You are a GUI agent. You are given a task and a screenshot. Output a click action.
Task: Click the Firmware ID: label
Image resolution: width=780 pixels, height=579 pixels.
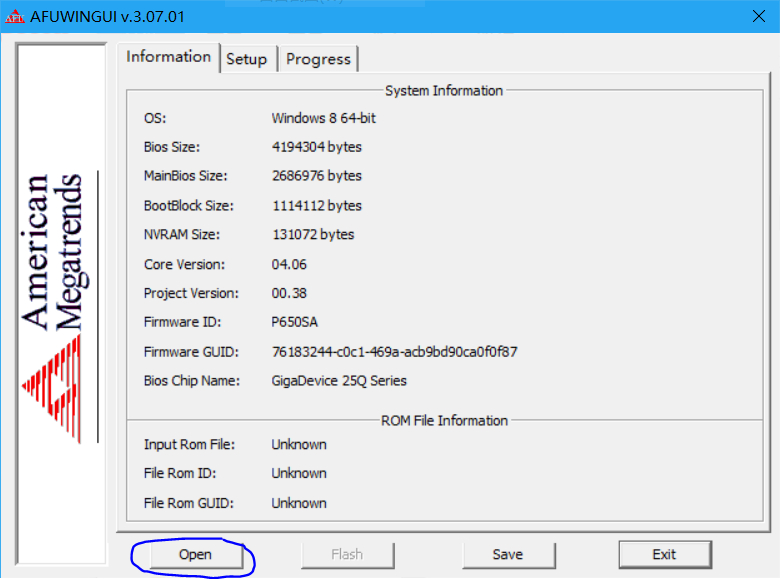pos(183,322)
